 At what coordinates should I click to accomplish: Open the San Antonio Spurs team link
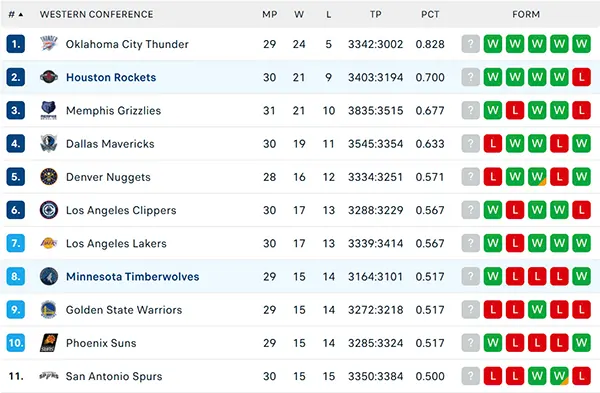114,376
